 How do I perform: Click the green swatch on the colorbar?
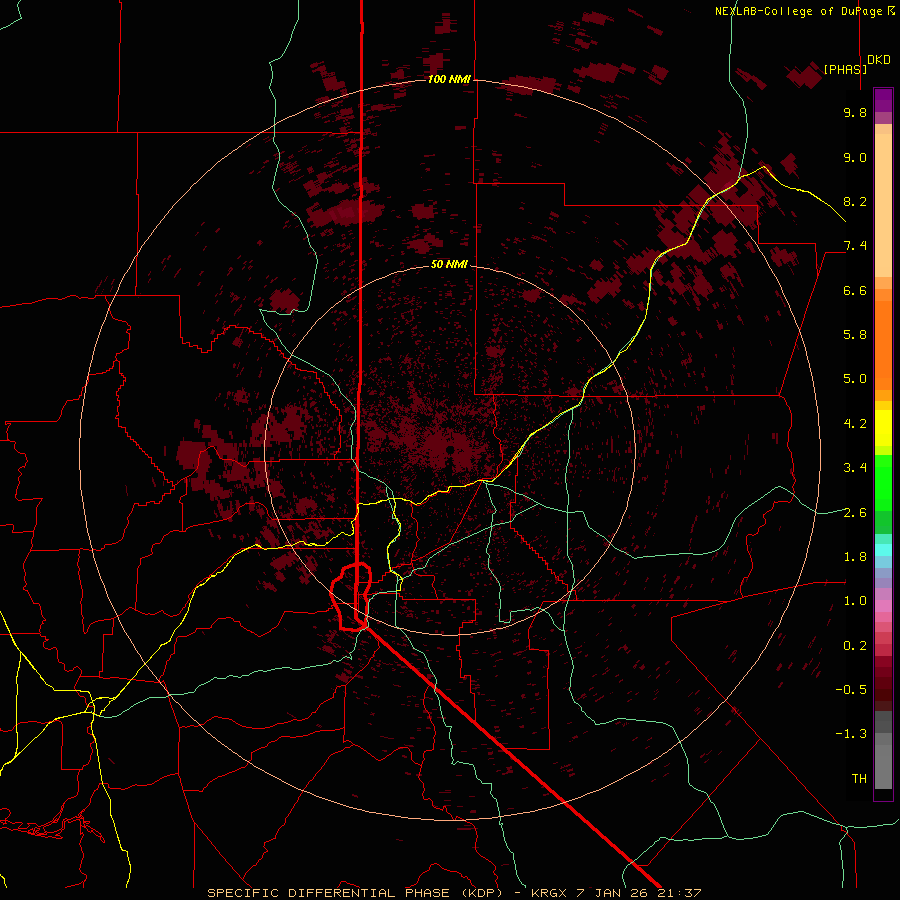point(883,482)
